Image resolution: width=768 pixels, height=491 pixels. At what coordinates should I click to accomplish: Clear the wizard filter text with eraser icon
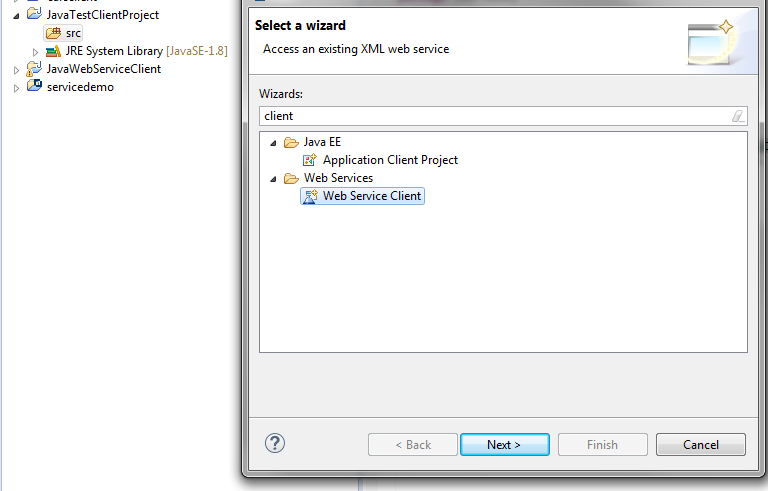738,116
